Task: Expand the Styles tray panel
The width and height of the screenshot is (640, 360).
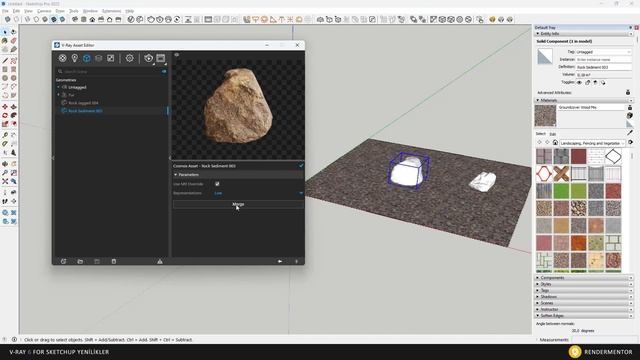Action: click(584, 284)
